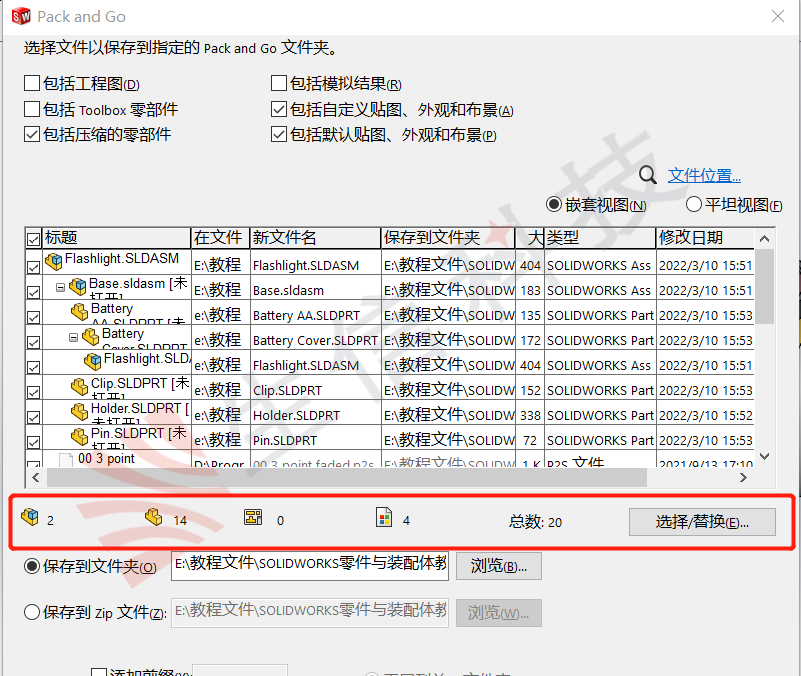Image resolution: width=801 pixels, height=676 pixels.
Task: Click the 标题 column header
Action: (116, 238)
